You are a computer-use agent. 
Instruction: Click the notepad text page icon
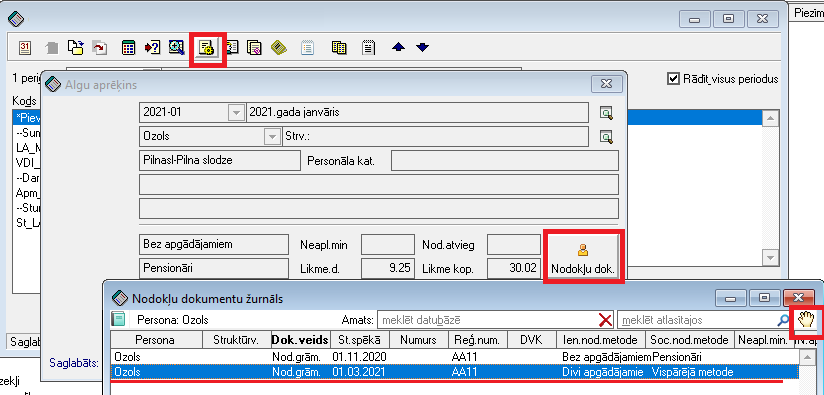click(369, 48)
